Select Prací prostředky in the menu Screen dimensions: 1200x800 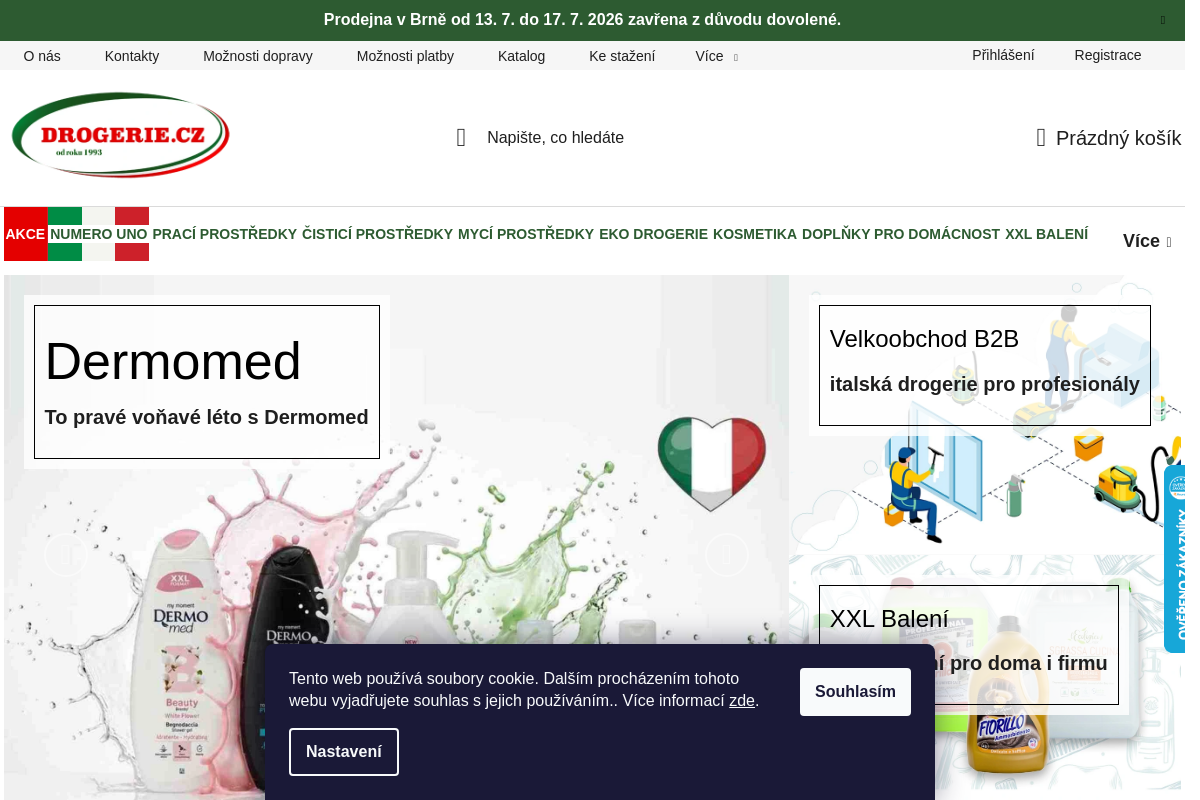click(x=224, y=234)
